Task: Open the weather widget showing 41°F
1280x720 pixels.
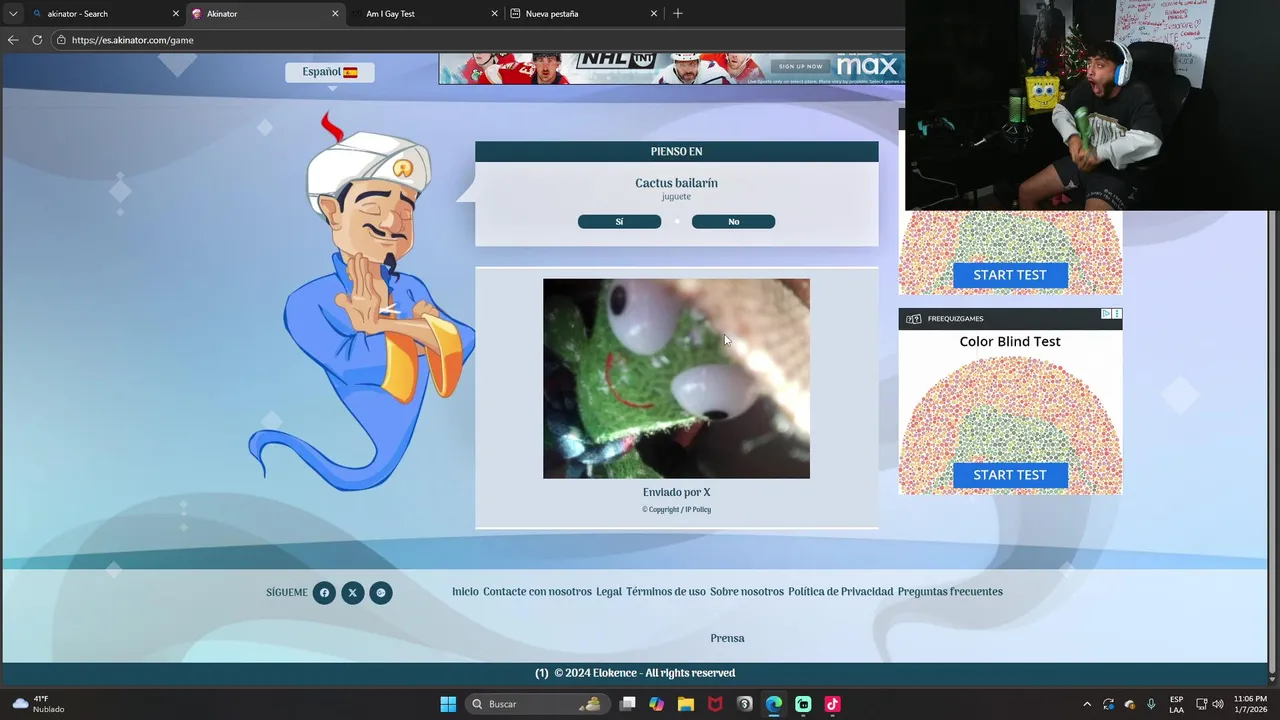Action: pyautogui.click(x=38, y=704)
